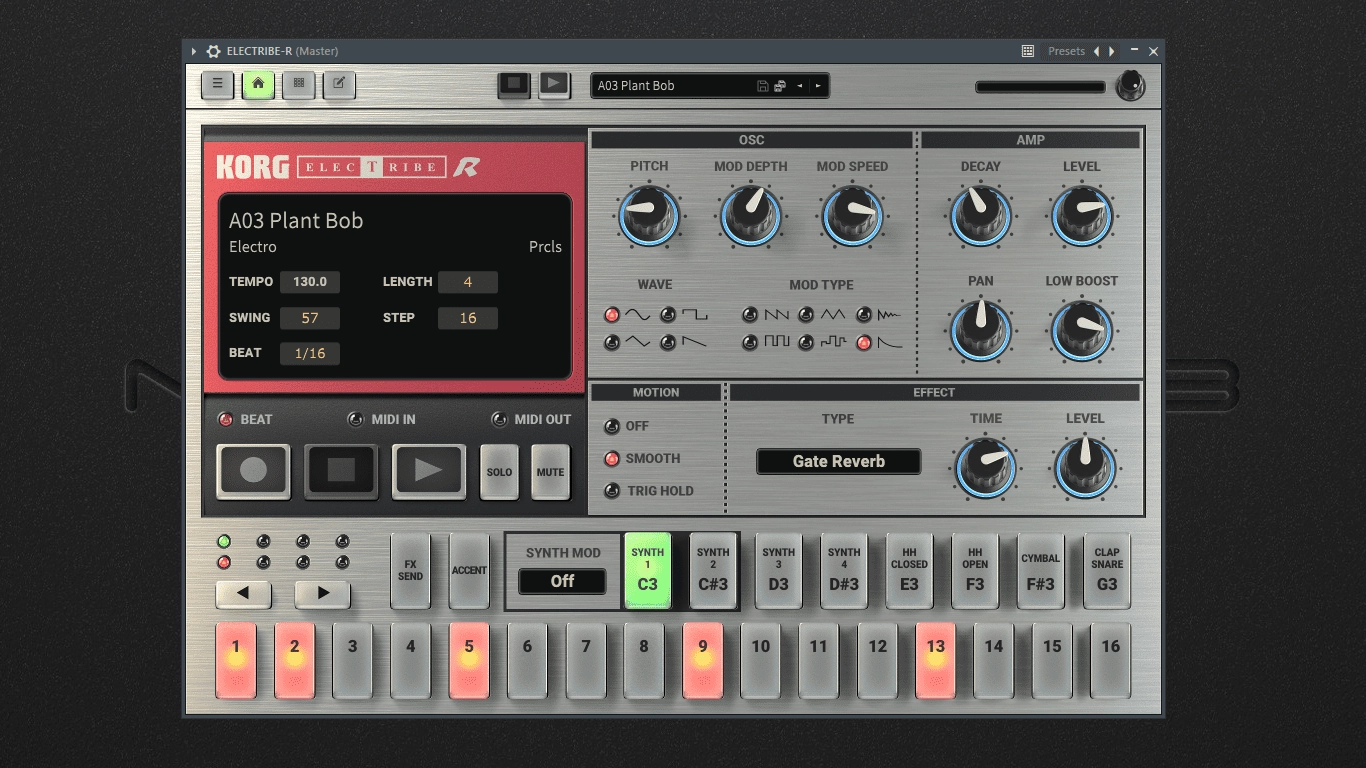1366x768 pixels.
Task: Click the top toolbar play button
Action: click(554, 84)
